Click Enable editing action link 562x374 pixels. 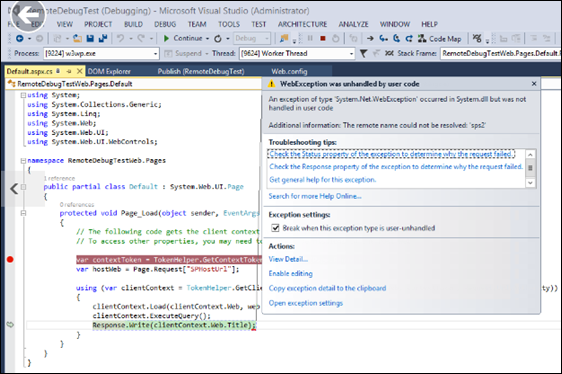[x=291, y=274]
